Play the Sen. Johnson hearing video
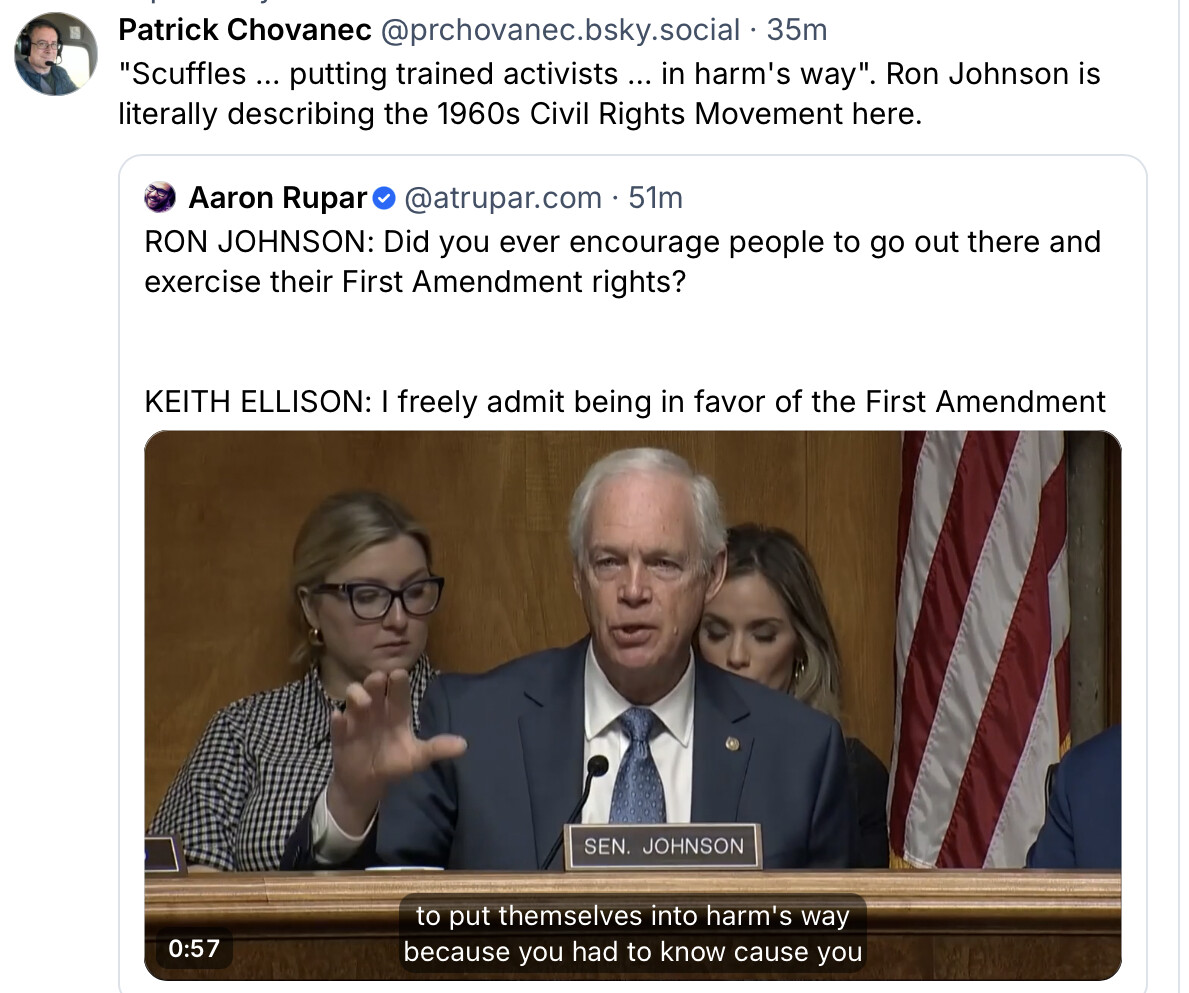1189x993 pixels. pyautogui.click(x=632, y=705)
